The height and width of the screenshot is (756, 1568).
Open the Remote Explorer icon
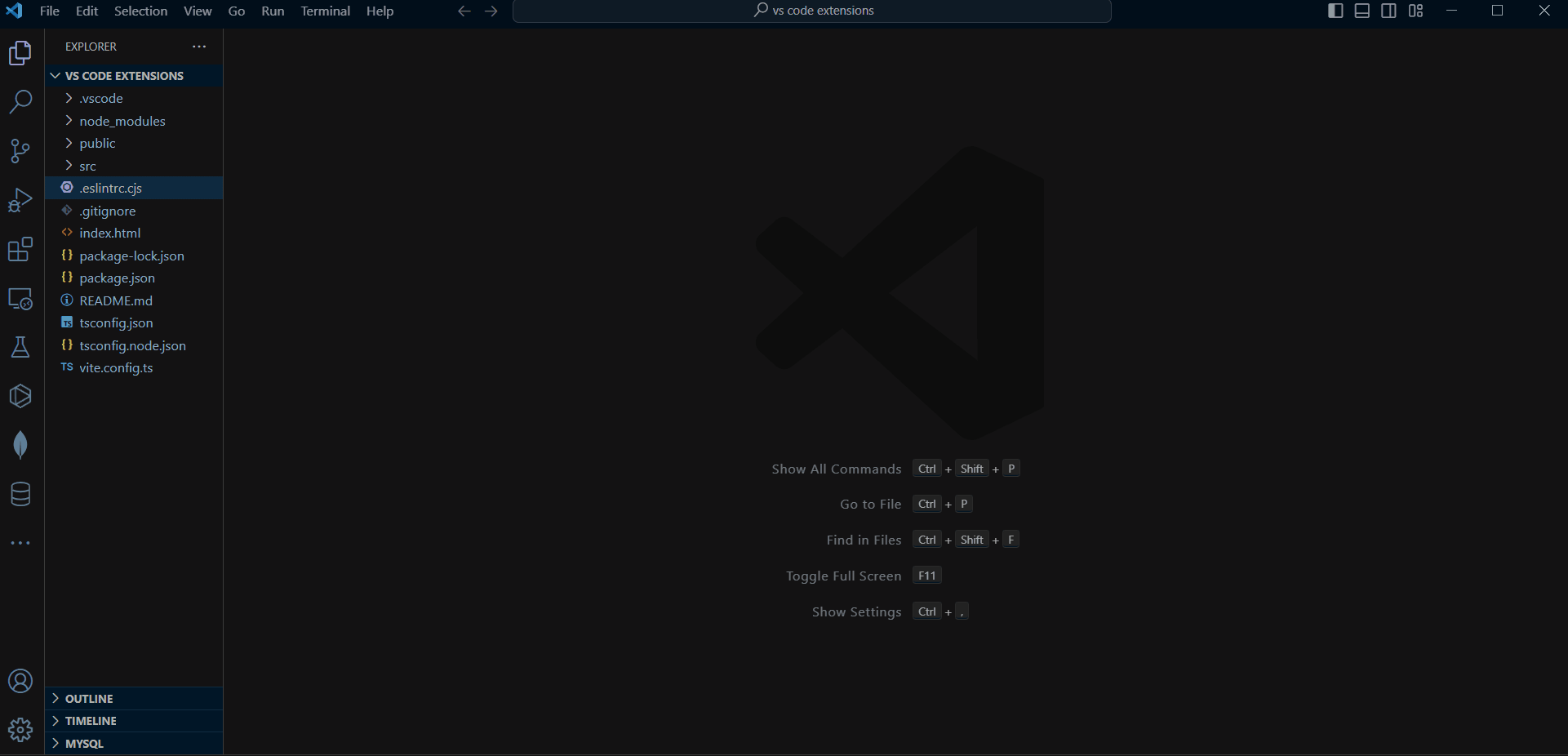[20, 298]
